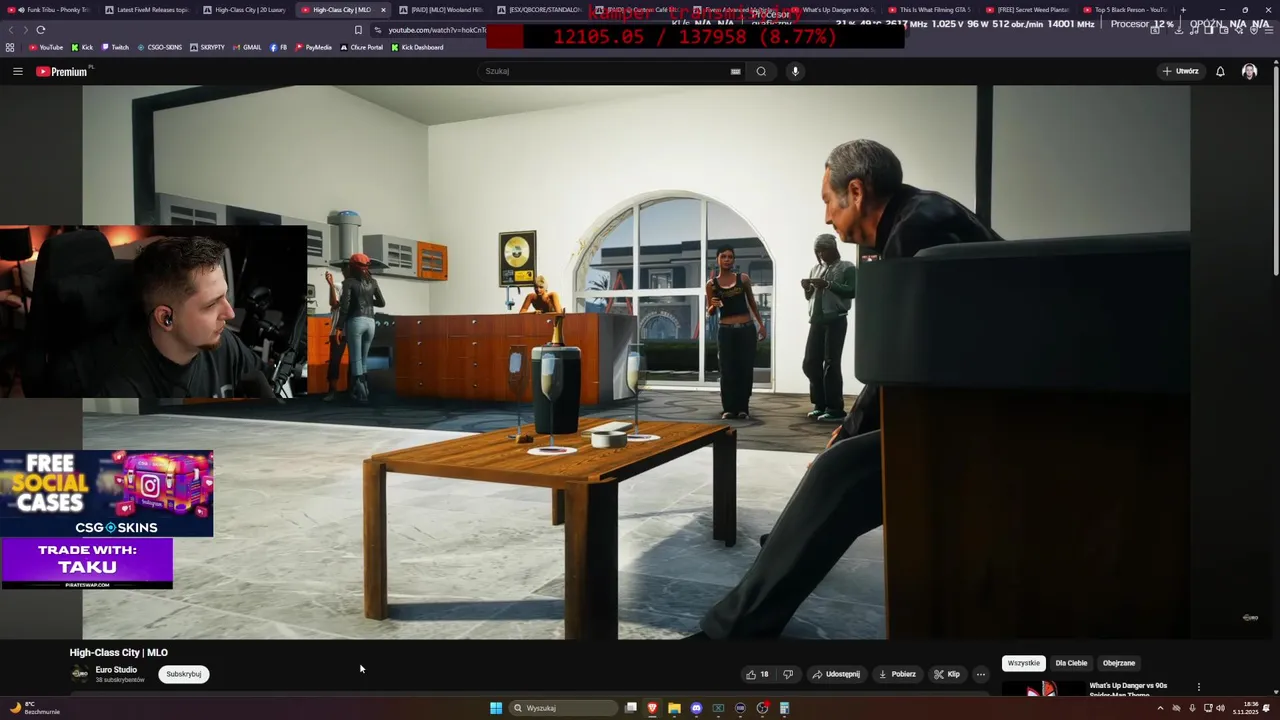Open the taskbar Task View icon
The width and height of the screenshot is (1280, 720).
pyautogui.click(x=631, y=708)
